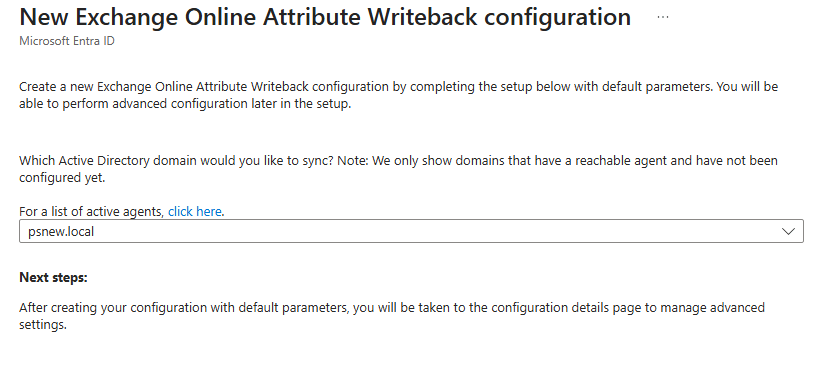
Task: Focus the domain selection field
Action: pos(411,231)
